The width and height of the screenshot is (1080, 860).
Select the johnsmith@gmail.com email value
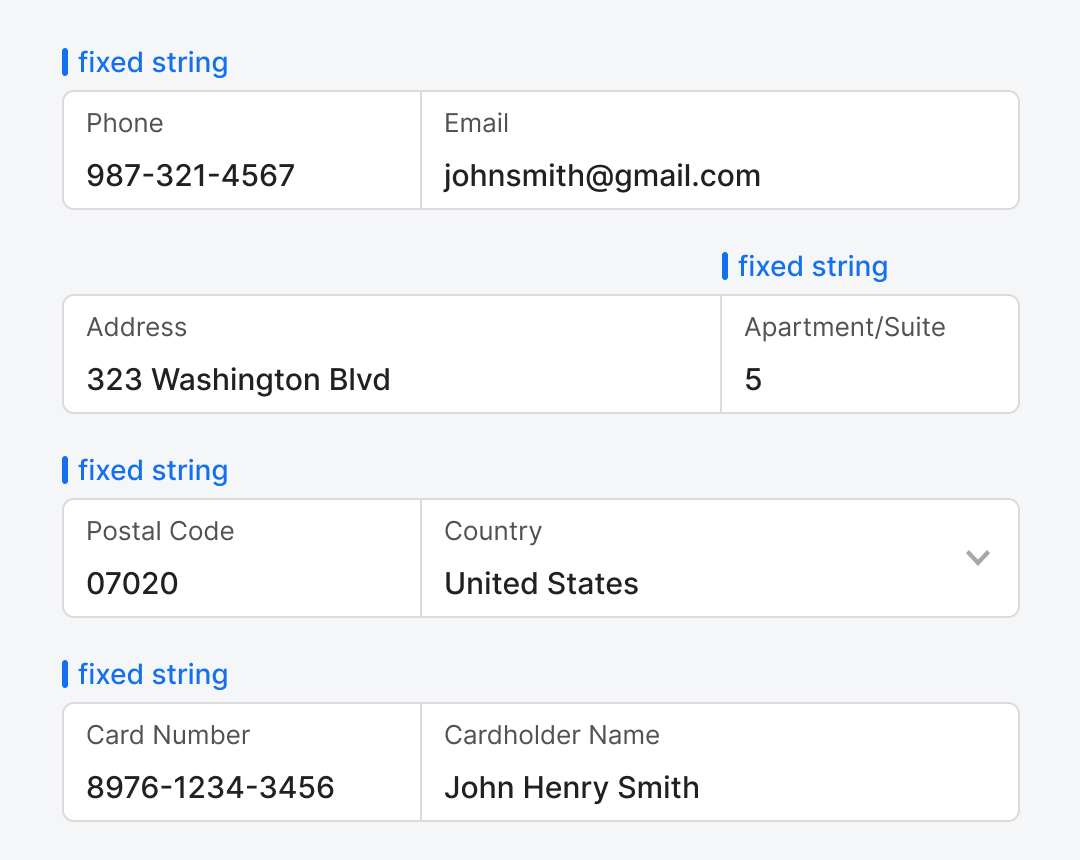[x=602, y=176]
